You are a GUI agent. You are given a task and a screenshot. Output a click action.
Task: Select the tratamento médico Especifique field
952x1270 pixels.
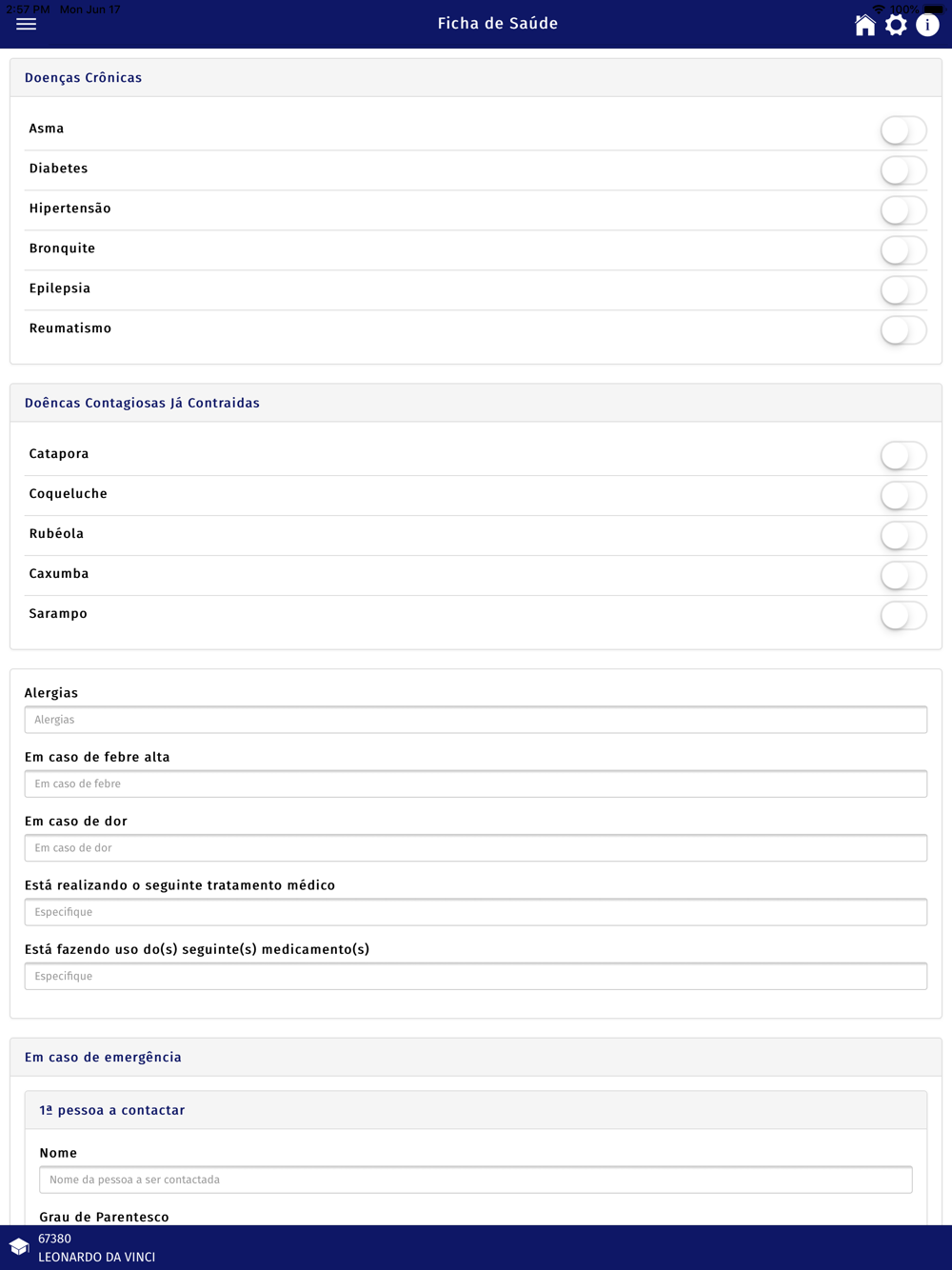click(476, 912)
